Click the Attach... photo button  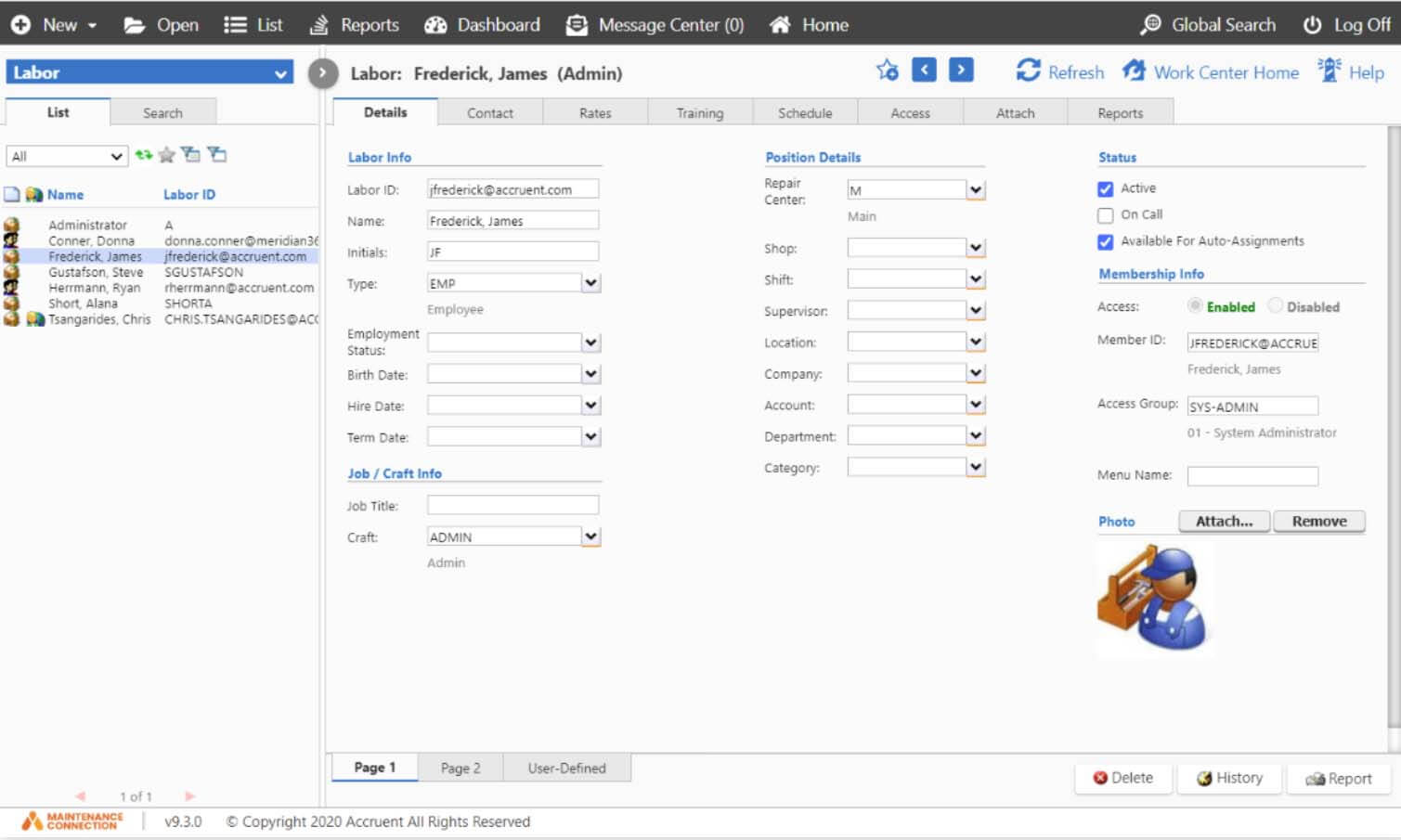(x=1224, y=522)
